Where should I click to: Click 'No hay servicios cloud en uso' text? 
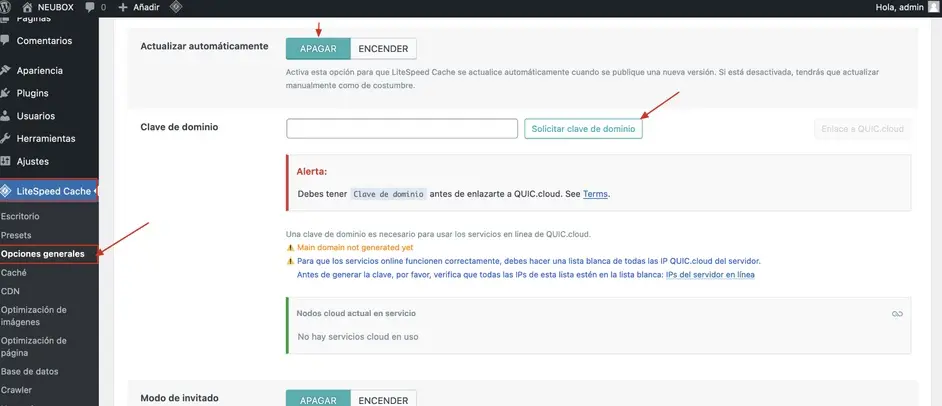pyautogui.click(x=358, y=336)
